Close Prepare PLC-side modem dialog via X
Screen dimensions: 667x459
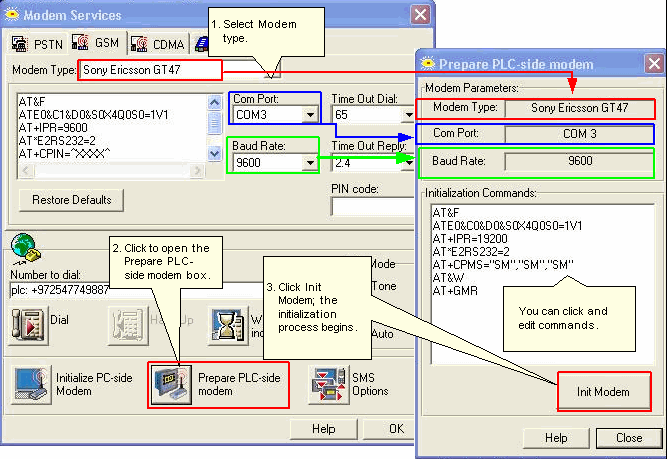click(x=654, y=64)
